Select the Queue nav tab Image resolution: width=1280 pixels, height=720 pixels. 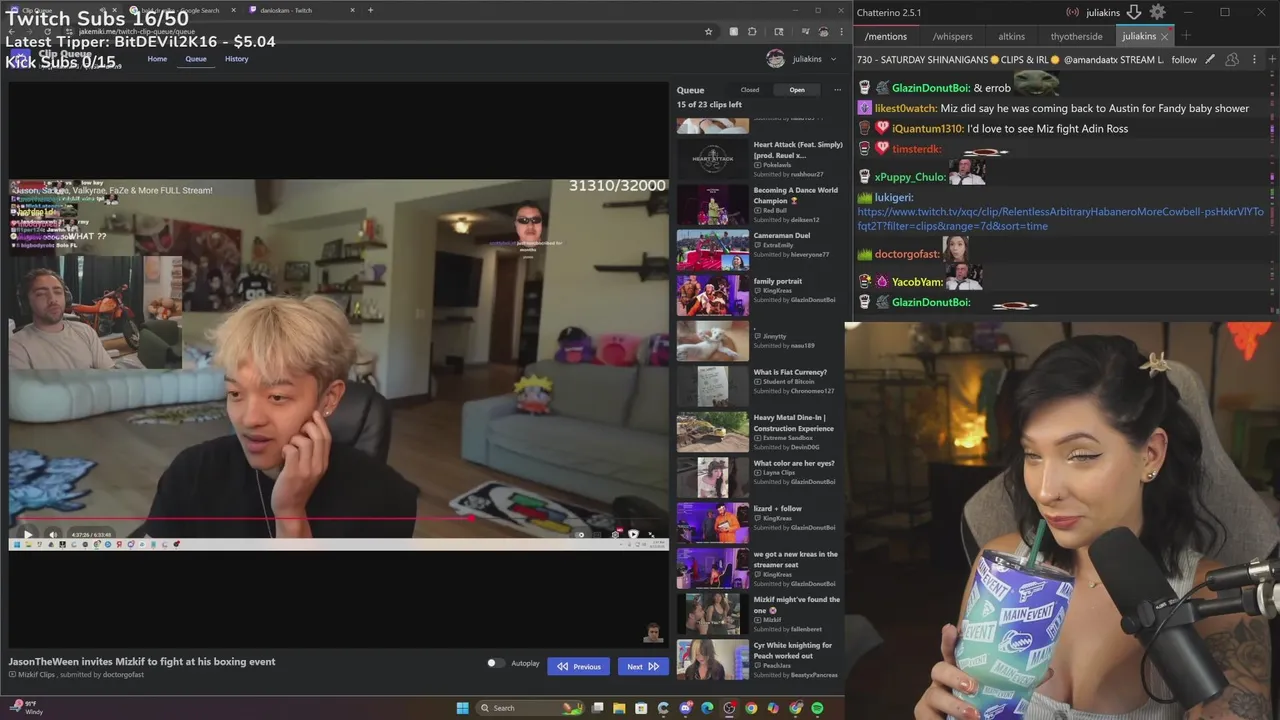pyautogui.click(x=196, y=59)
